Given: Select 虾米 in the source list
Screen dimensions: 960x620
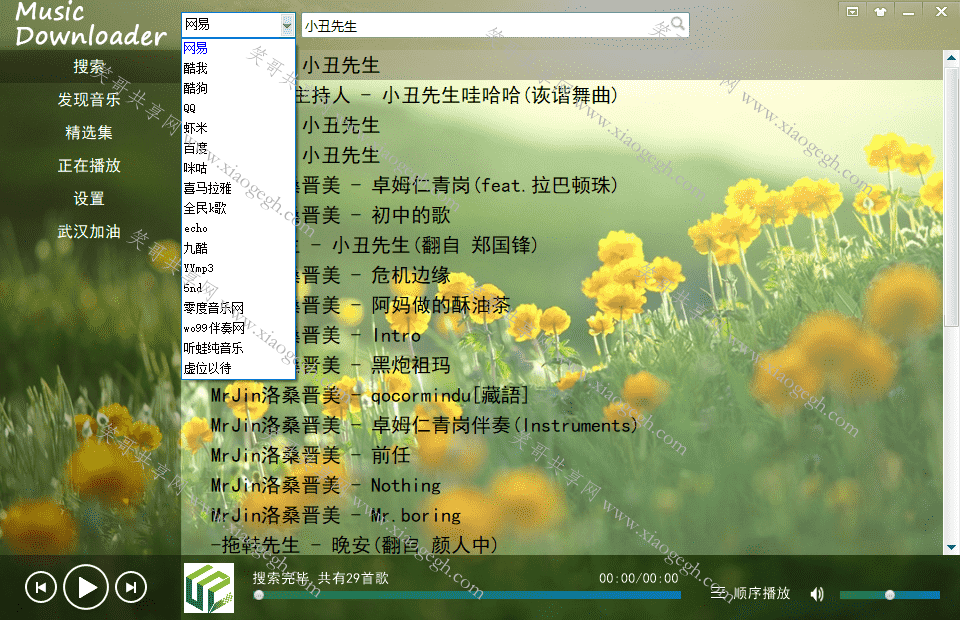Looking at the screenshot, I should coord(239,128).
